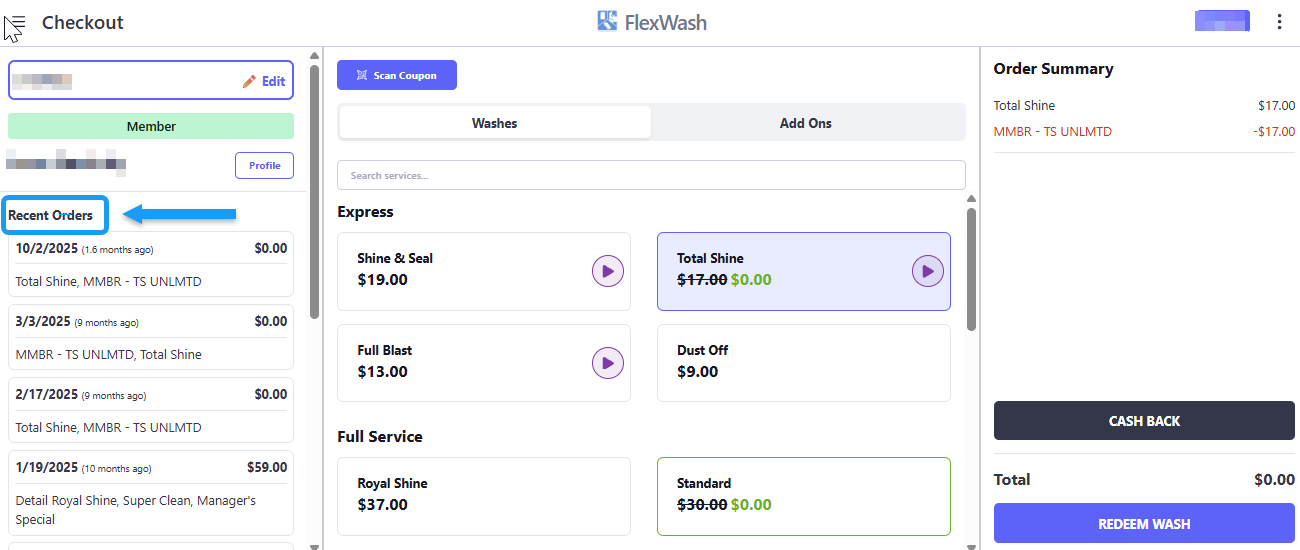Screen dimensions: 1300x550
Task: Select the Standard full service
Action: pyautogui.click(x=803, y=495)
